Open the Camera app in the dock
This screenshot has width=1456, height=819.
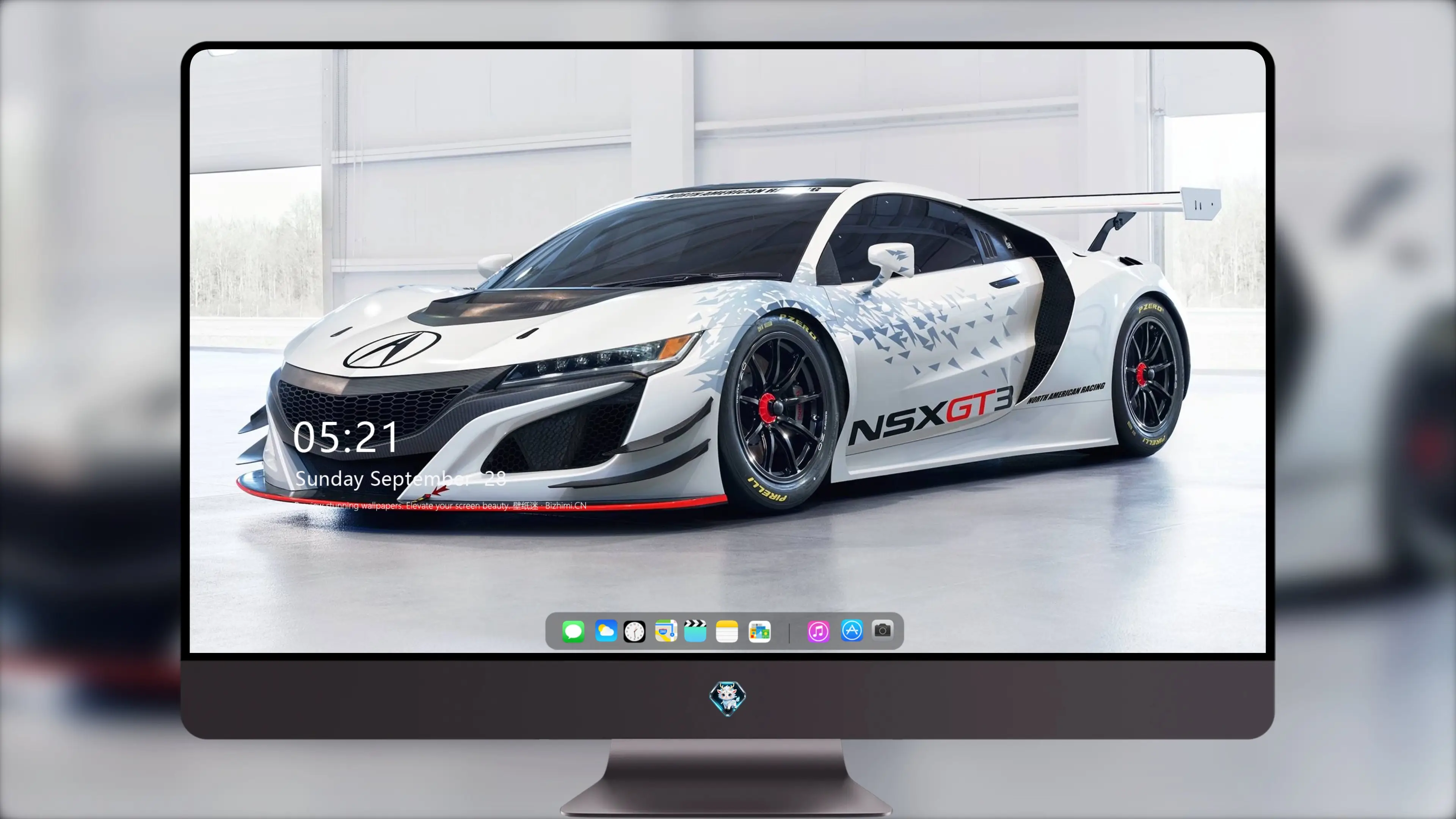coord(883,630)
